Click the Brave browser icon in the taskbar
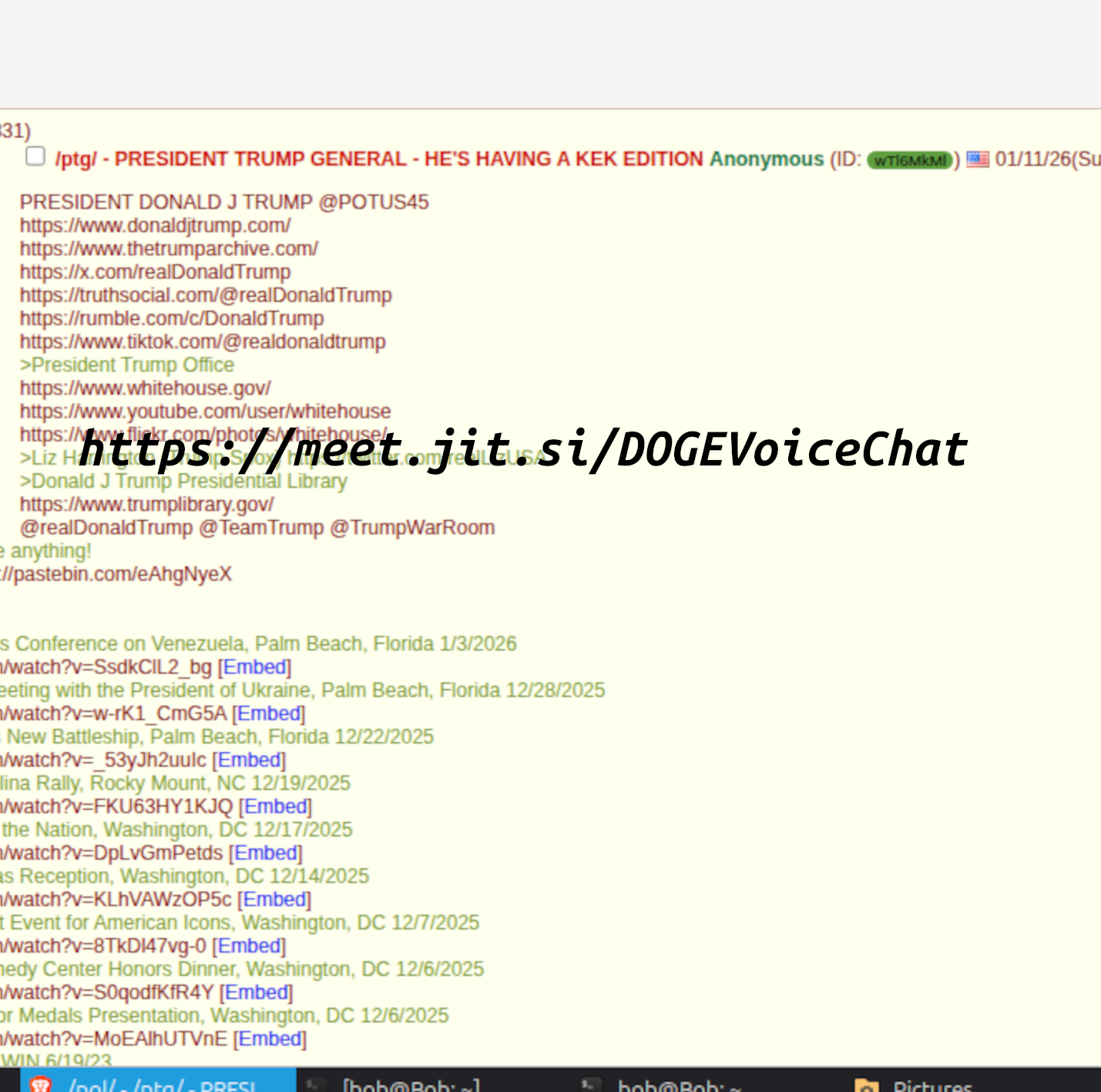This screenshot has width=1101, height=1092. coord(40,1085)
